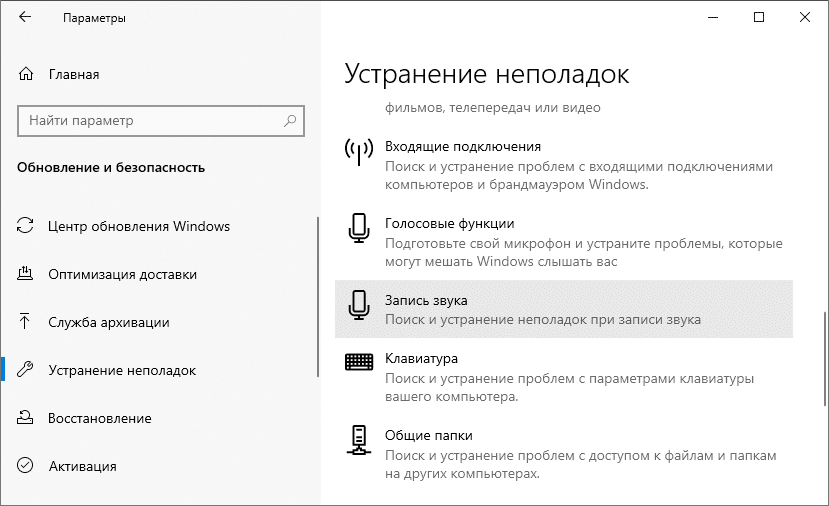Screen dimensions: 829x506
Task: Select the Запись звука troubleshooter
Action: point(563,309)
